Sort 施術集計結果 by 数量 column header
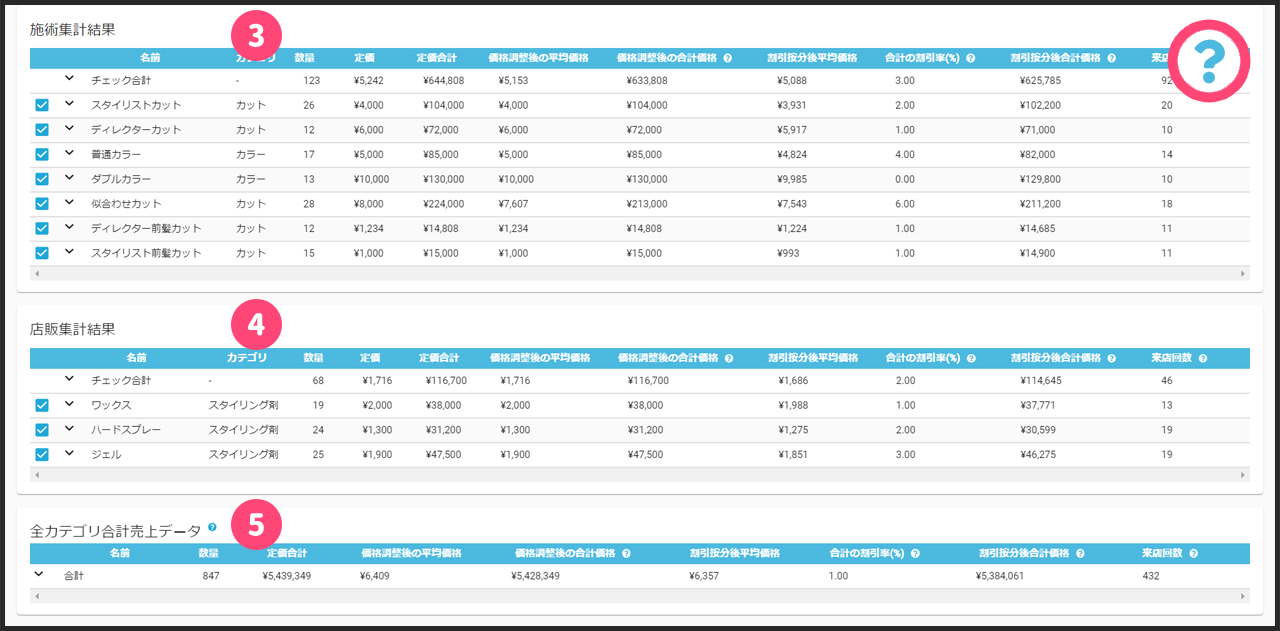The image size is (1280, 631). click(305, 58)
